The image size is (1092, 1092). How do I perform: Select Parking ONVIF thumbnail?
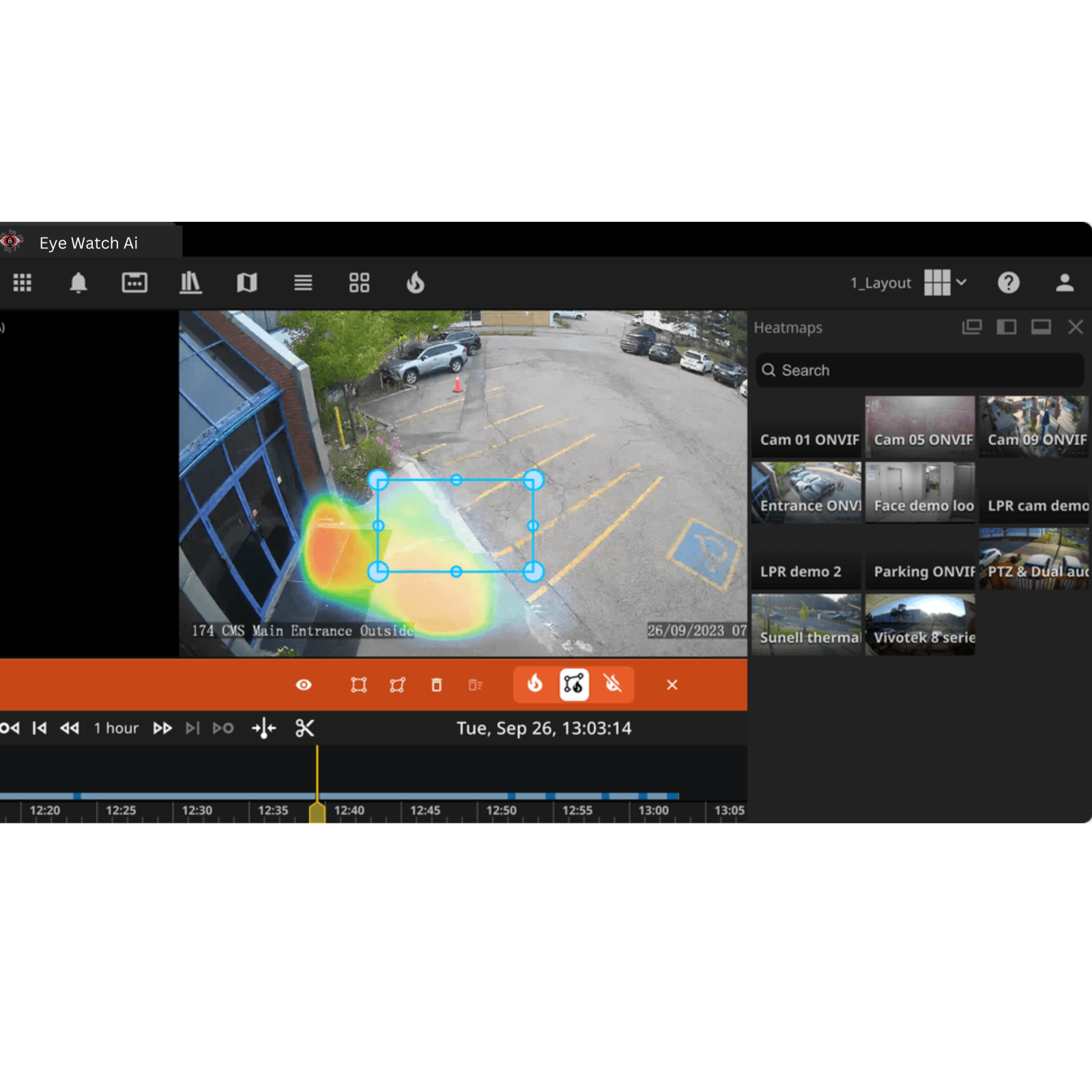pos(920,558)
